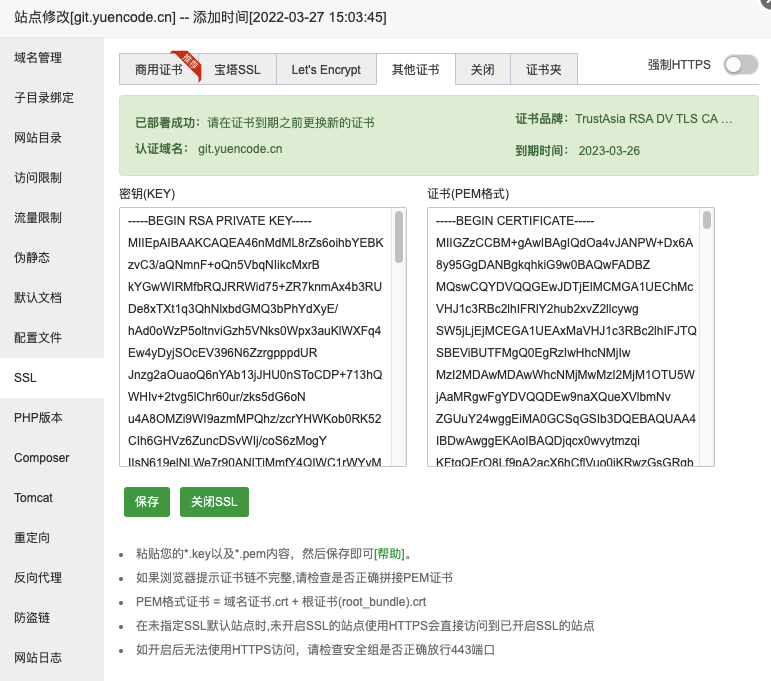Click the BEGIN CERTIFICATE line
771x681 pixels.
tap(515, 221)
